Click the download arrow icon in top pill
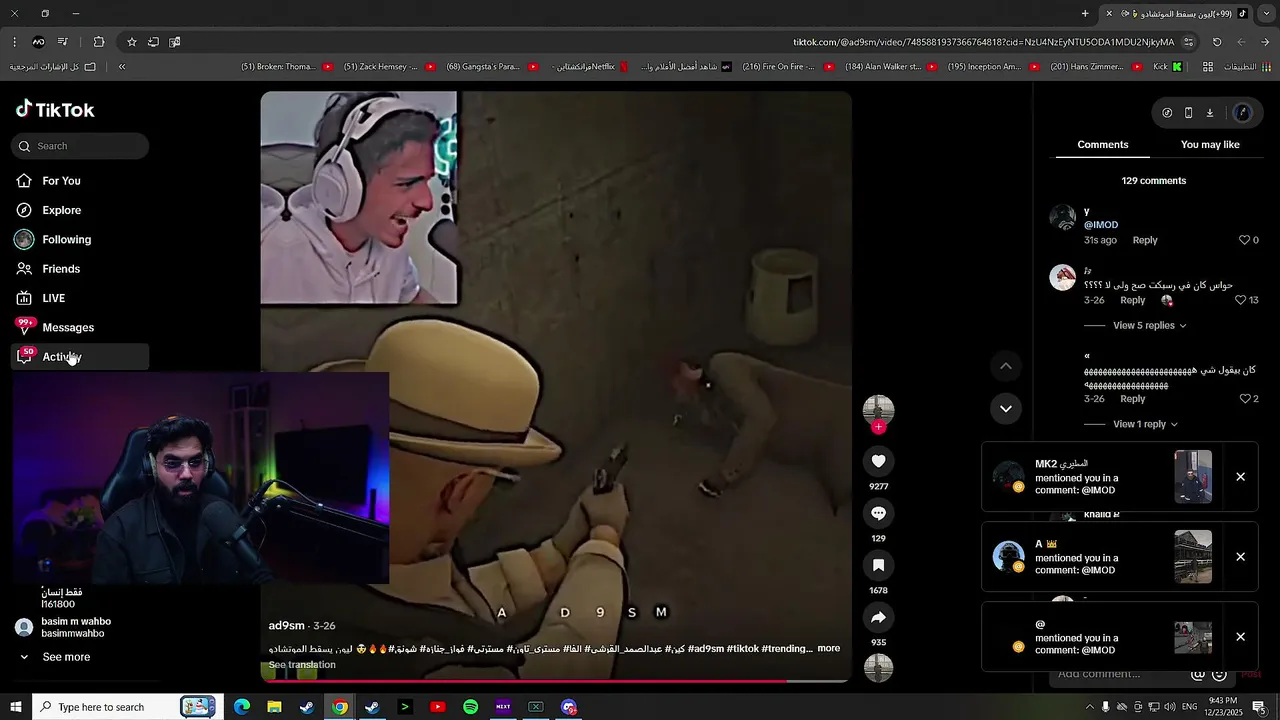 click(x=1210, y=113)
